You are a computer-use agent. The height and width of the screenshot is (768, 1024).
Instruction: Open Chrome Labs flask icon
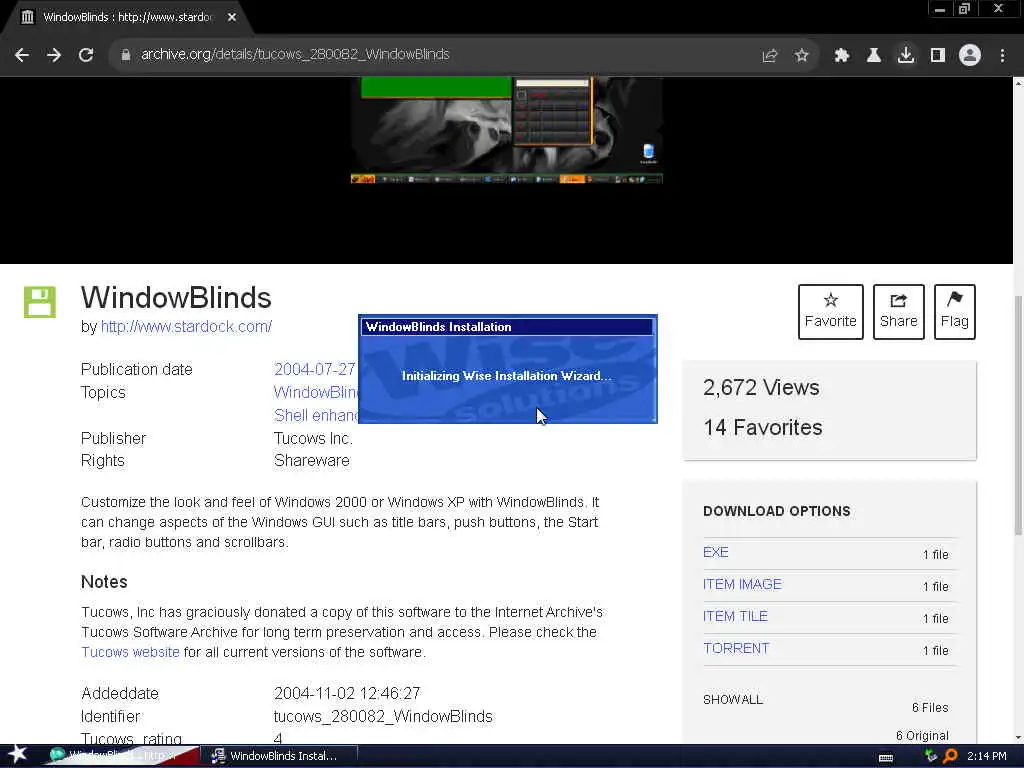coord(874,56)
